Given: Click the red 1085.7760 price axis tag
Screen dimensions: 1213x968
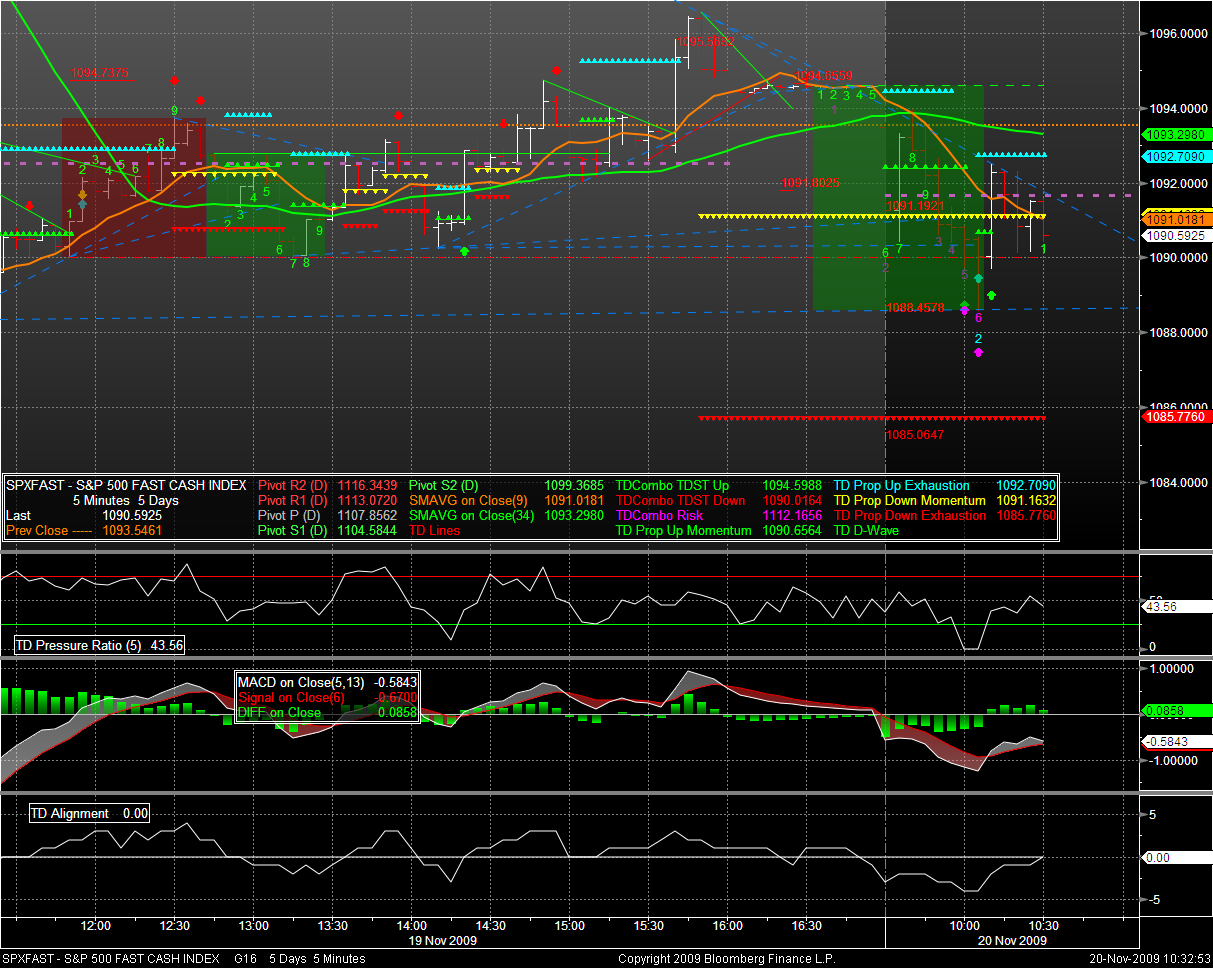Looking at the screenshot, I should click(x=1176, y=417).
